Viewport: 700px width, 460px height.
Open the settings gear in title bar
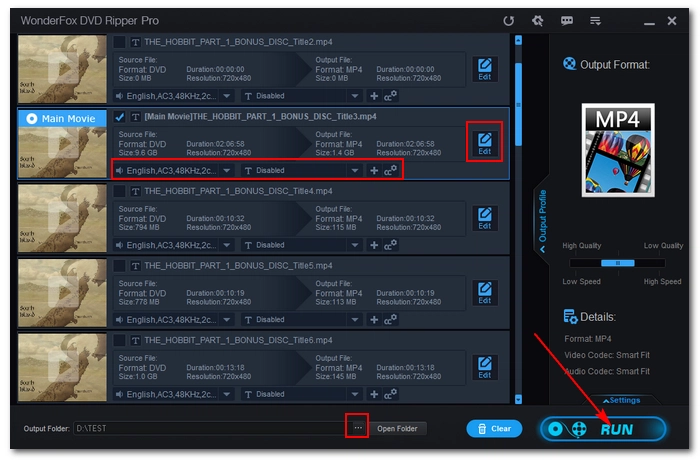[538, 21]
